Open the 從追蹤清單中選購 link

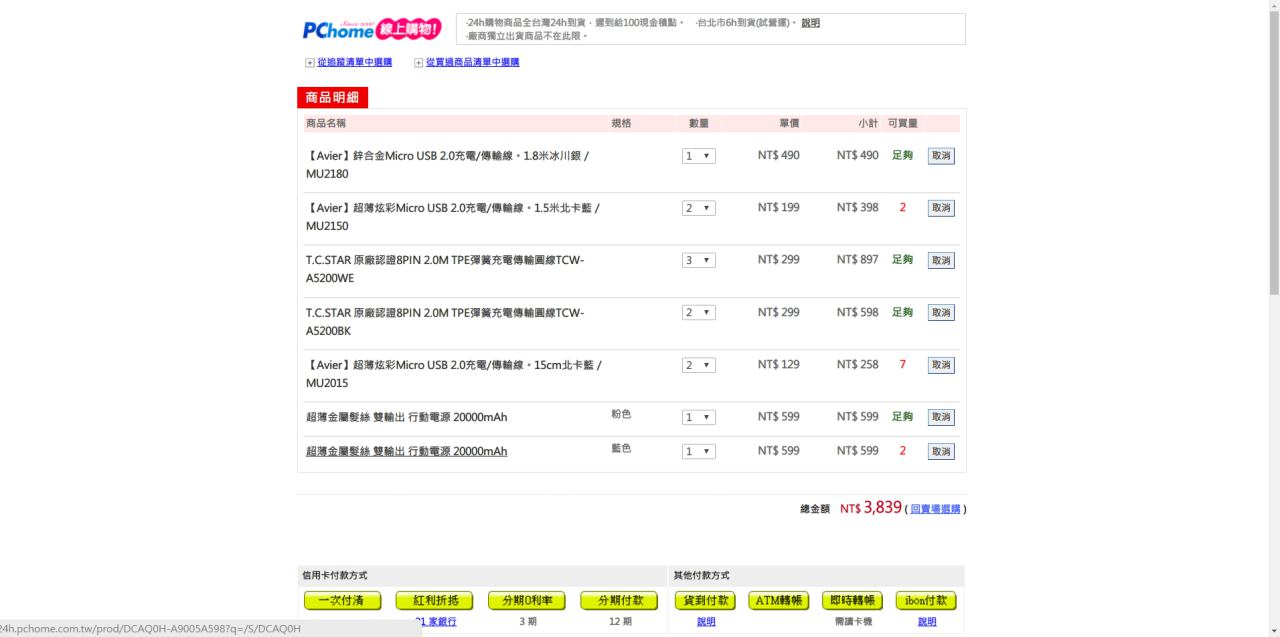tap(355, 62)
